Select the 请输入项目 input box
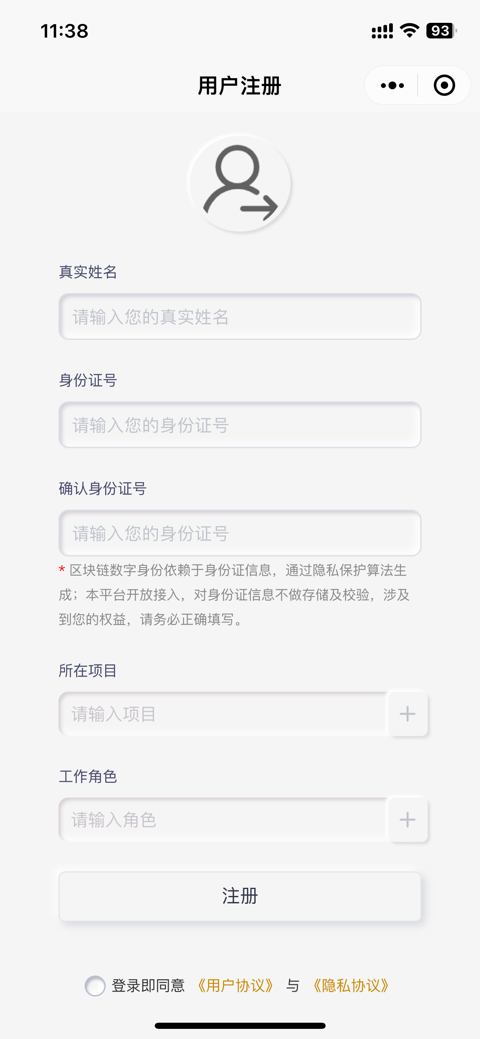The width and height of the screenshot is (480, 1039). coord(223,714)
